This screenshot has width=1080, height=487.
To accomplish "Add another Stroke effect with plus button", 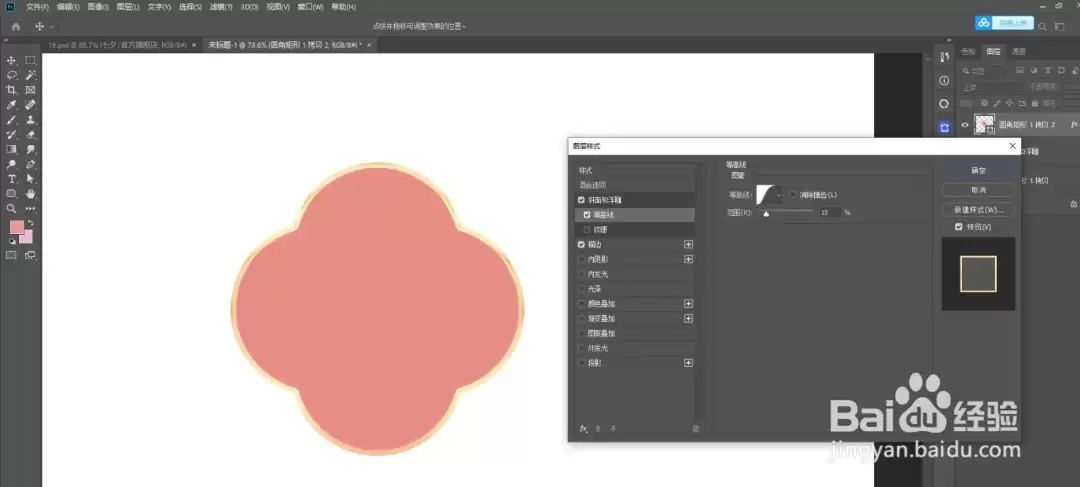I will tap(688, 245).
